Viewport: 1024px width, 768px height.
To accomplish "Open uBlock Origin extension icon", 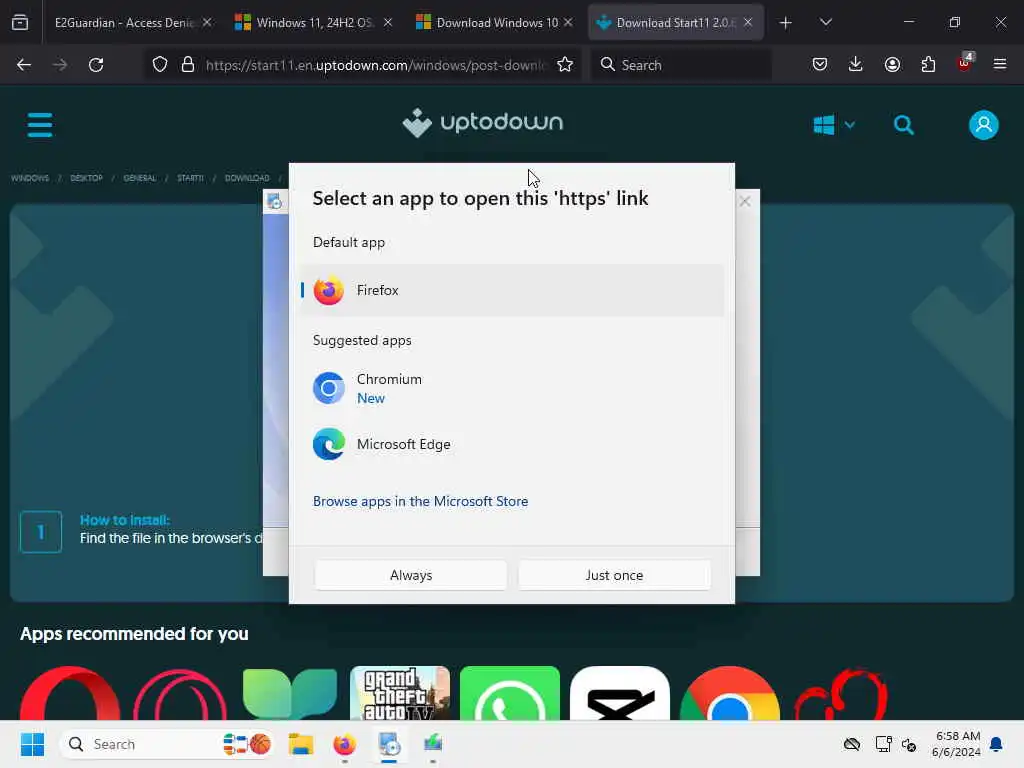I will 965,63.
